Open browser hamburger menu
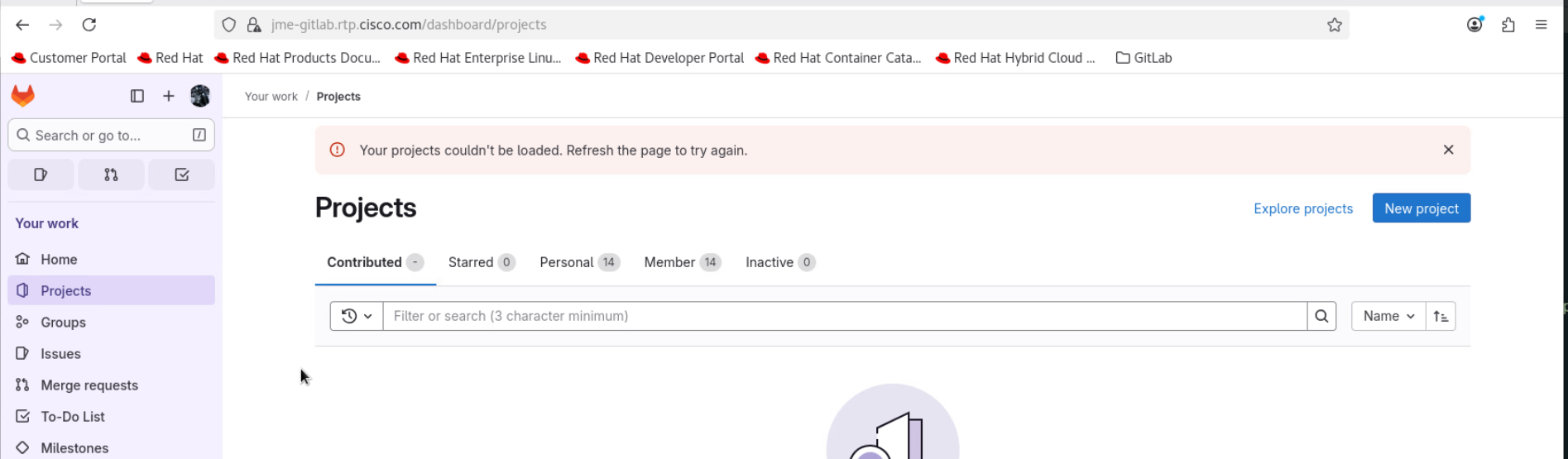 click(1542, 25)
